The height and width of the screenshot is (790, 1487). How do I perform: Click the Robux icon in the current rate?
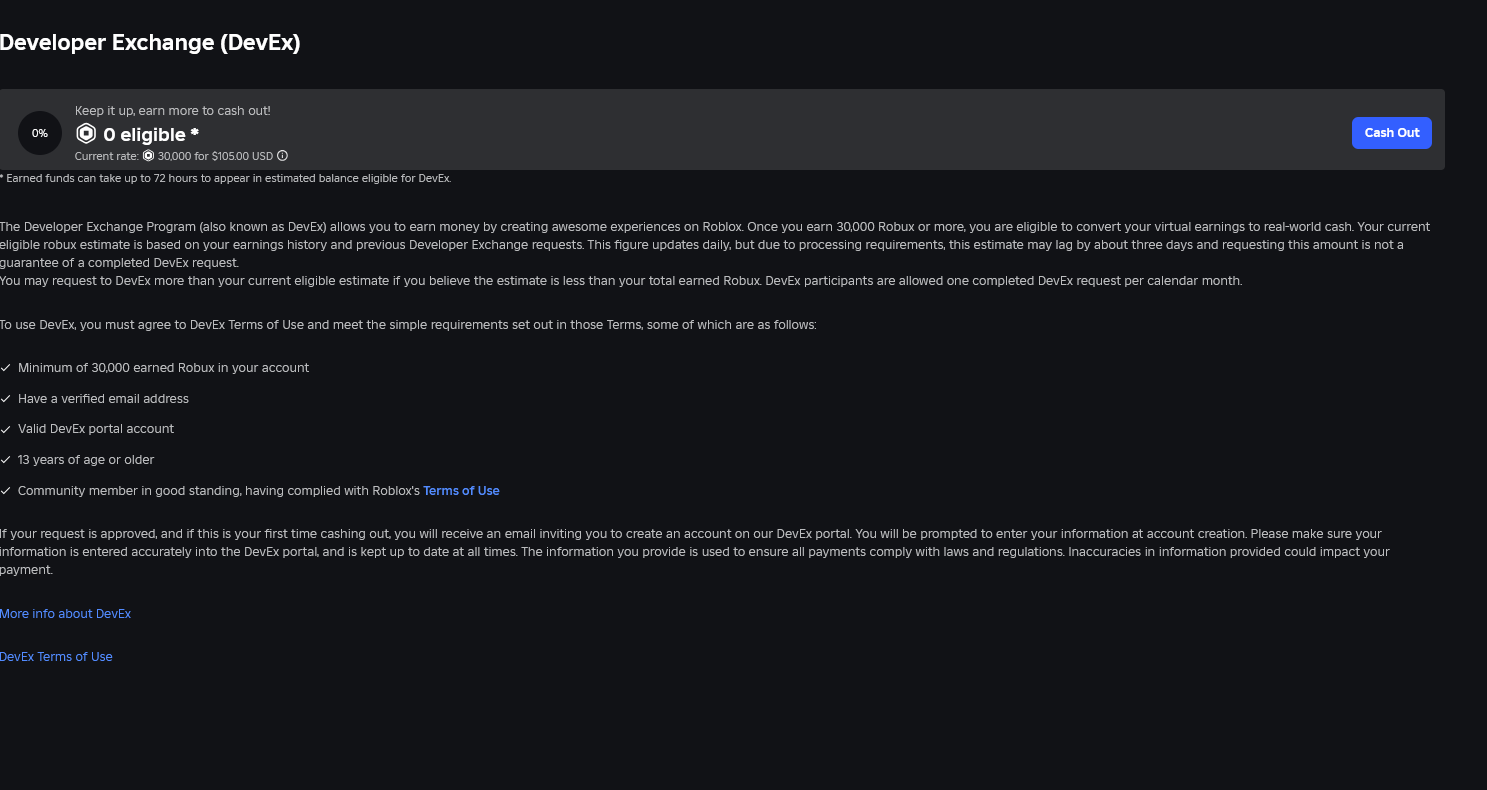pyautogui.click(x=148, y=156)
